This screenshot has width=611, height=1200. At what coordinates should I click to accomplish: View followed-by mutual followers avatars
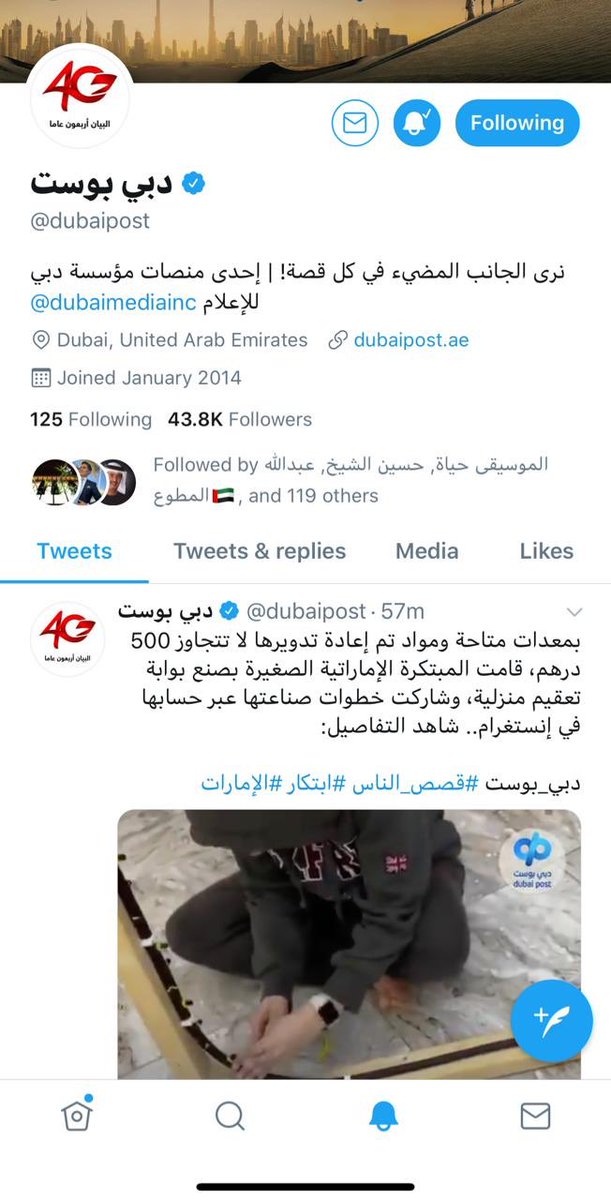point(84,482)
